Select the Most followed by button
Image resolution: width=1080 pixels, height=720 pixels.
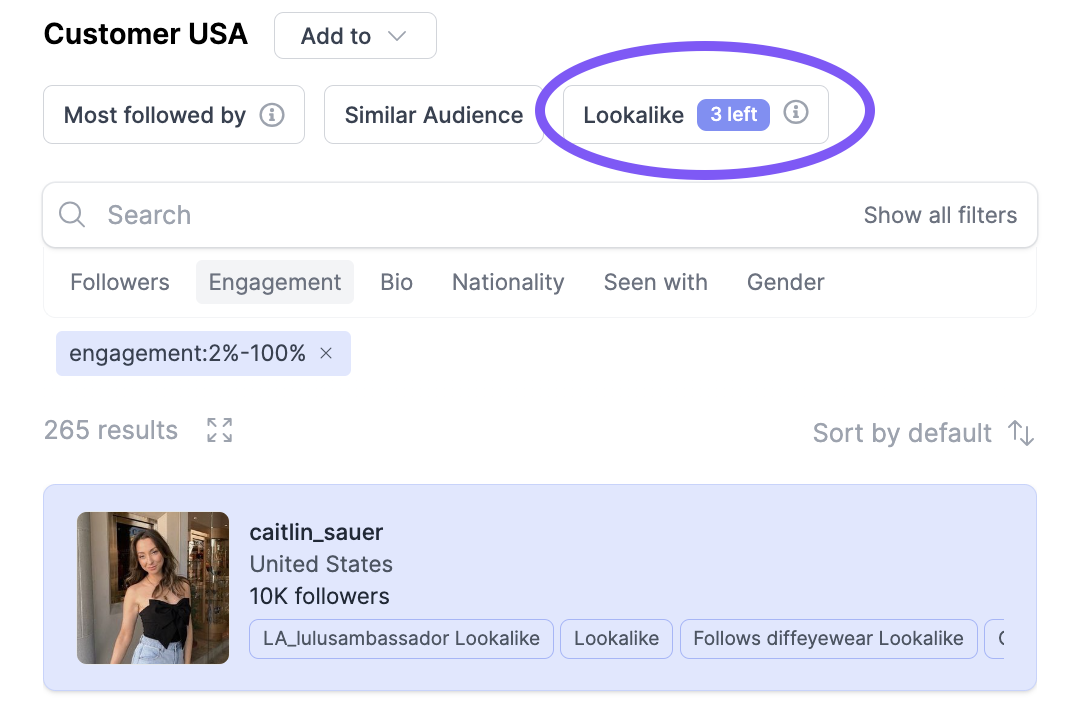[174, 115]
